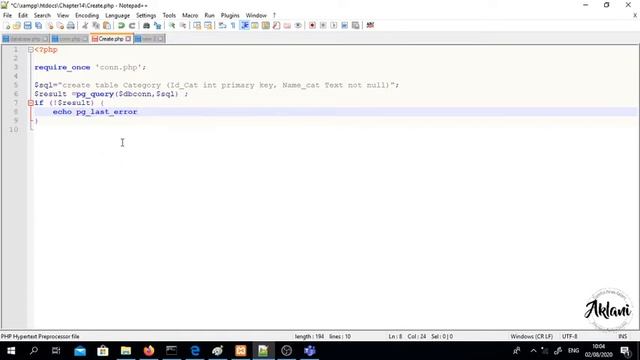The height and width of the screenshot is (360, 640).
Task: Switch to the last tab after Create.php
Action: [149, 39]
